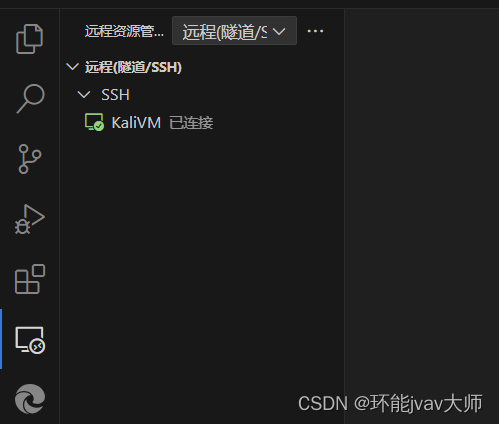The width and height of the screenshot is (499, 424).
Task: Select the Remote Explorer activity icon
Action: coord(30,340)
